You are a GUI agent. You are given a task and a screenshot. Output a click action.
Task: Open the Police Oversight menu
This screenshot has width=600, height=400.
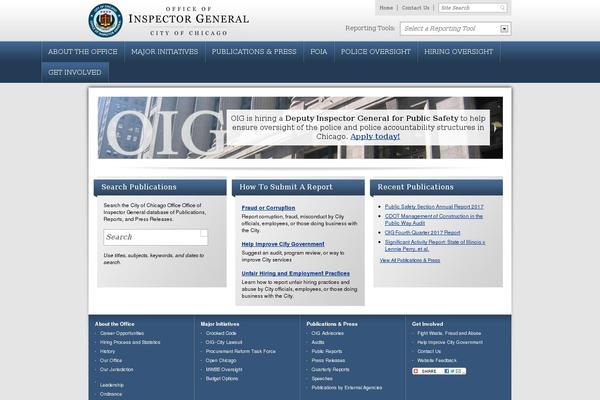tap(376, 52)
